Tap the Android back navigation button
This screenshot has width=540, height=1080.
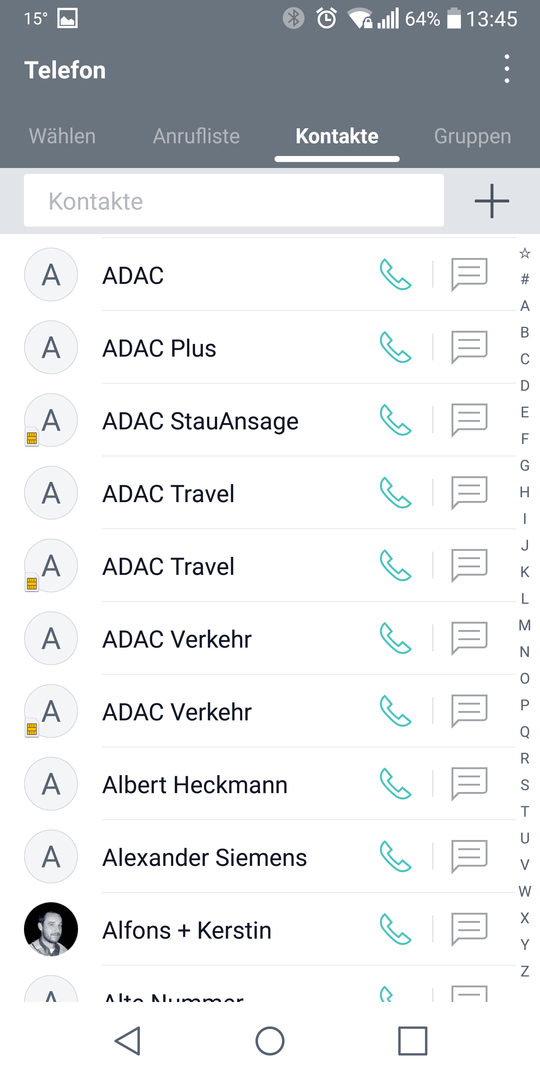click(x=128, y=1040)
